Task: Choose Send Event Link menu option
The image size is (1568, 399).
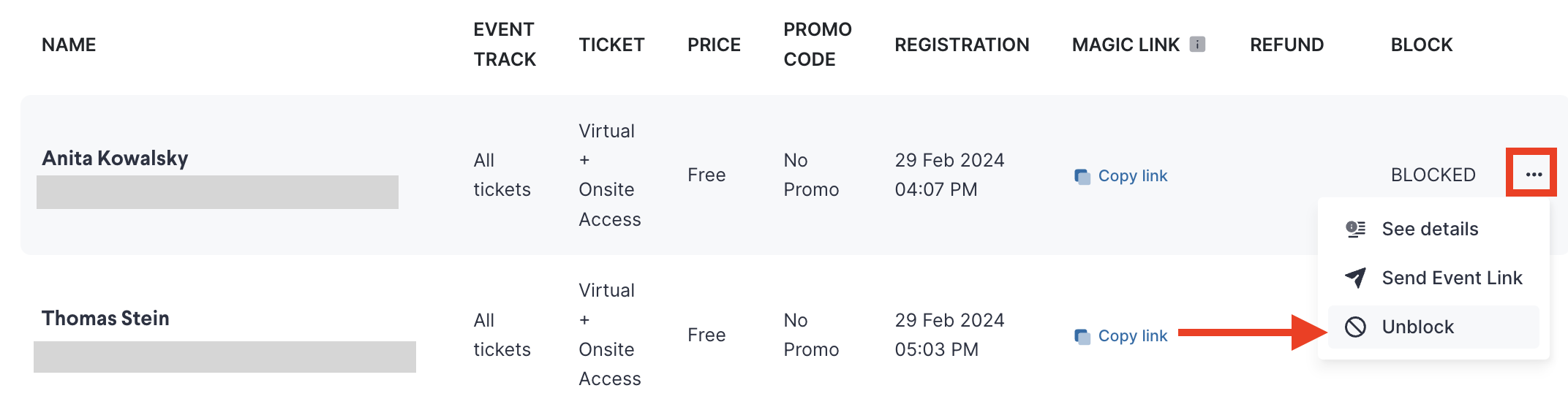Action: click(x=1452, y=278)
